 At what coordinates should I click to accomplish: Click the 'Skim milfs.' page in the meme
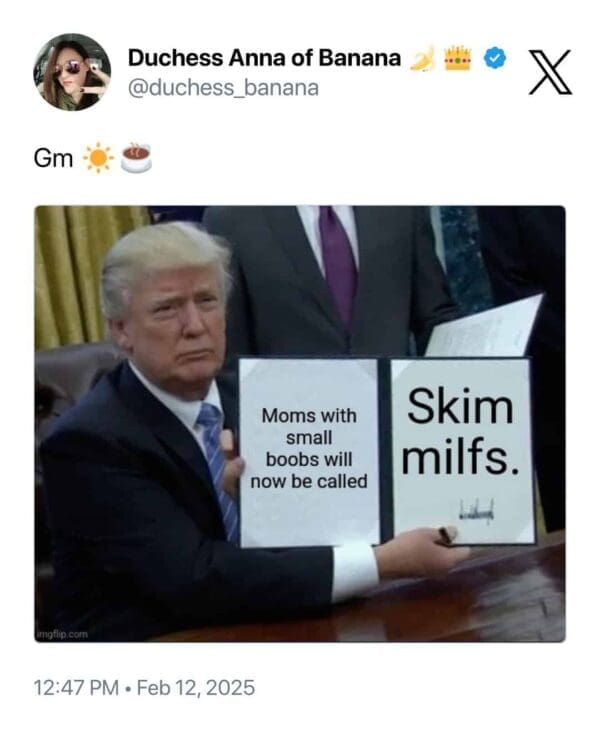(461, 450)
